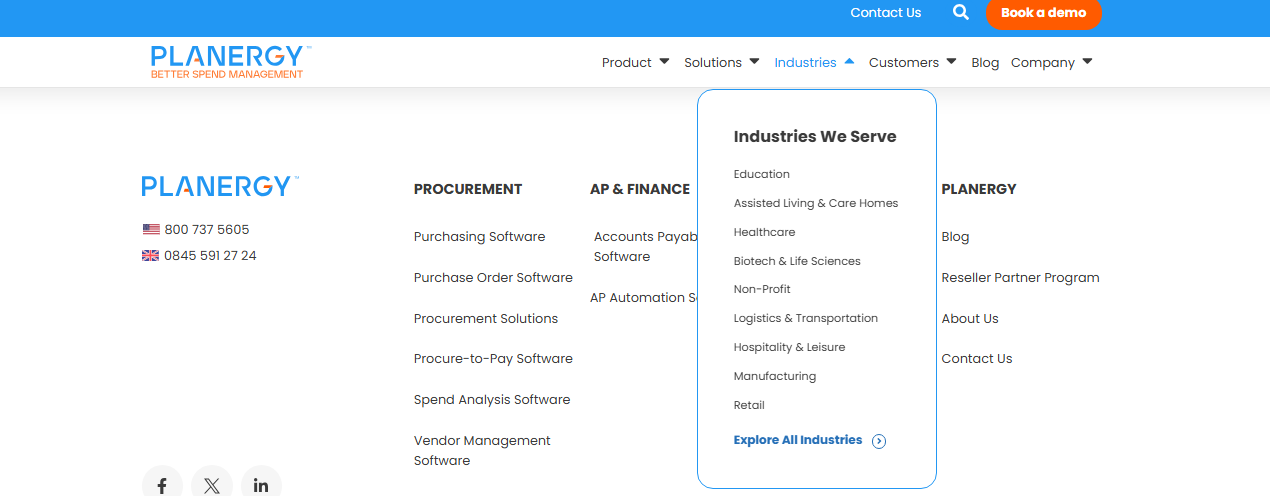The width and height of the screenshot is (1270, 496).
Task: Click the UK flag icon
Action: pos(151,255)
